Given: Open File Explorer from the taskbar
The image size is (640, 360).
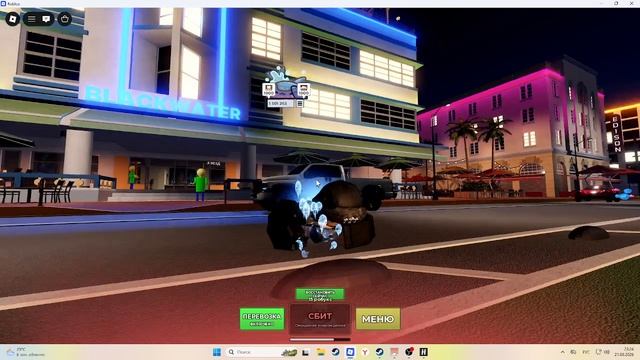Looking at the screenshot, I should (320, 352).
